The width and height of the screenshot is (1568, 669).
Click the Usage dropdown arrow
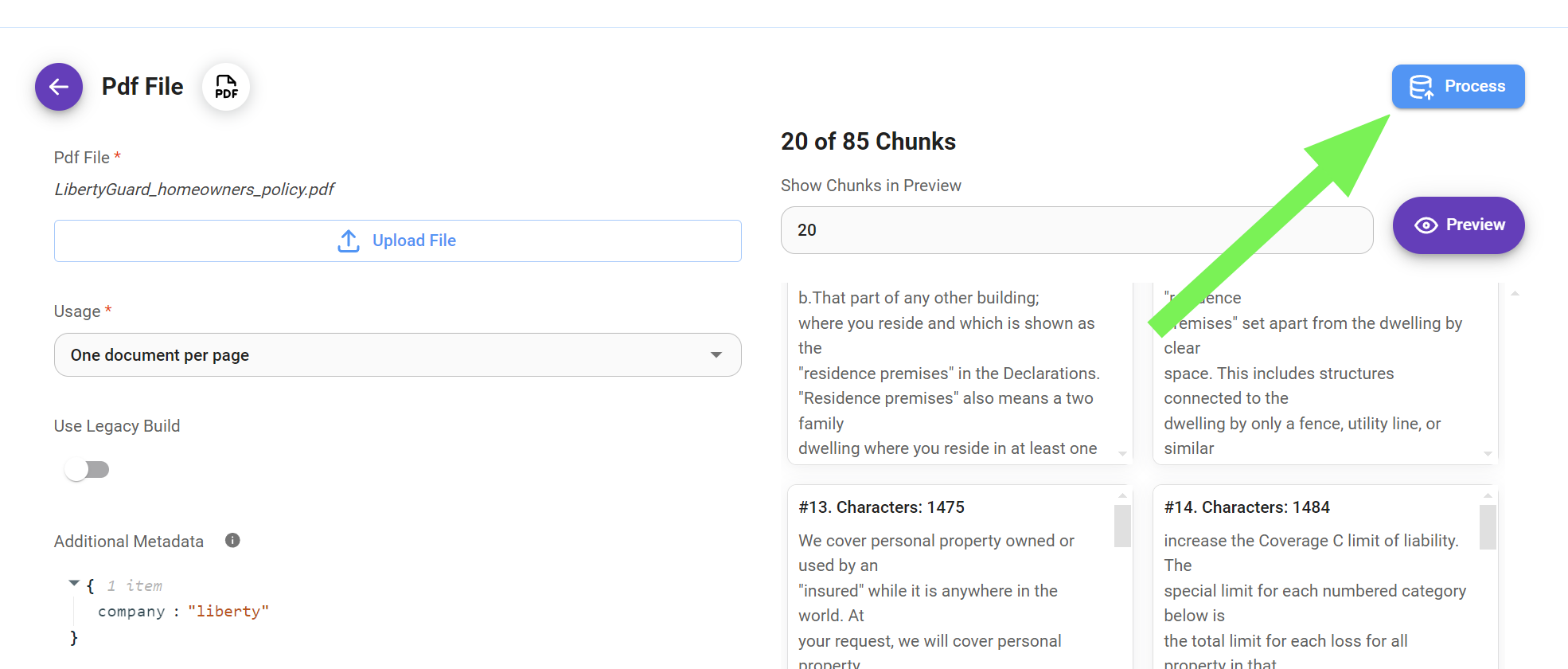point(716,355)
